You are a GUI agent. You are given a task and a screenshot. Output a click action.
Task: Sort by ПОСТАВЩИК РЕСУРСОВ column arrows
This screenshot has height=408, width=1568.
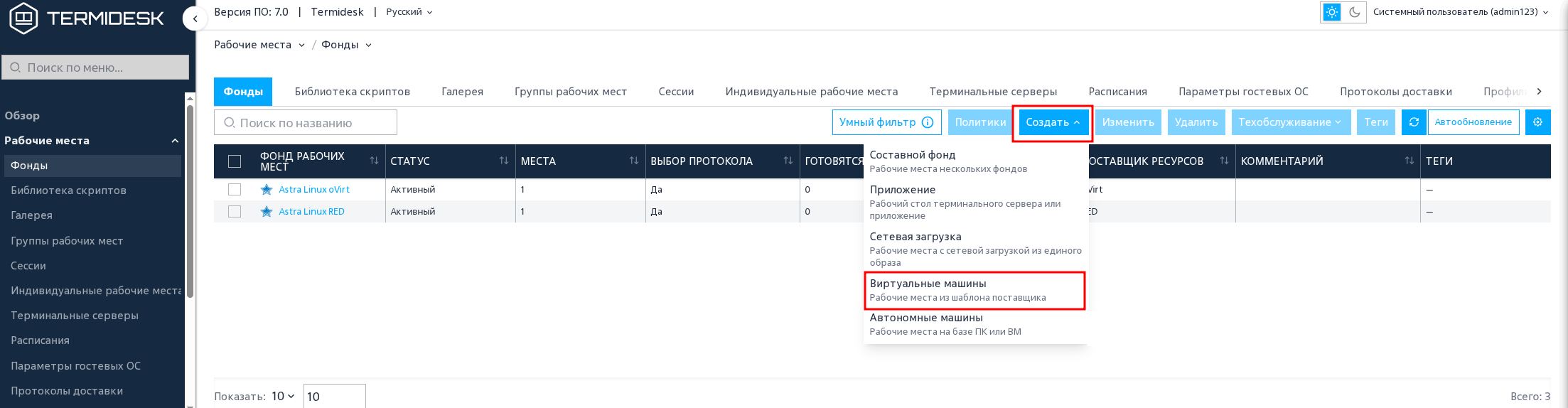1224,161
